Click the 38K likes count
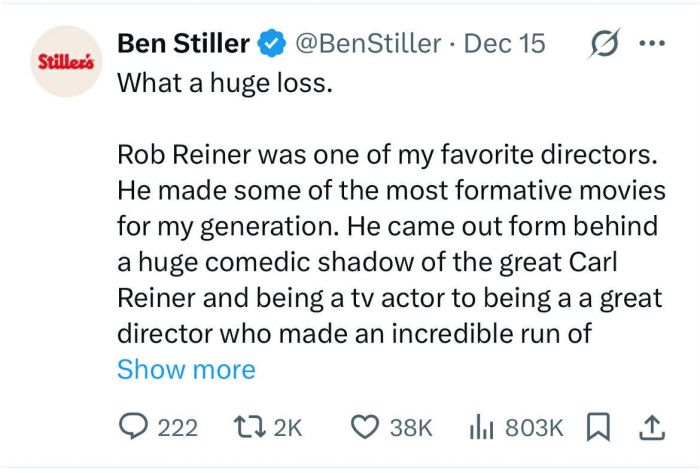The height and width of the screenshot is (473, 700). pyautogui.click(x=410, y=427)
